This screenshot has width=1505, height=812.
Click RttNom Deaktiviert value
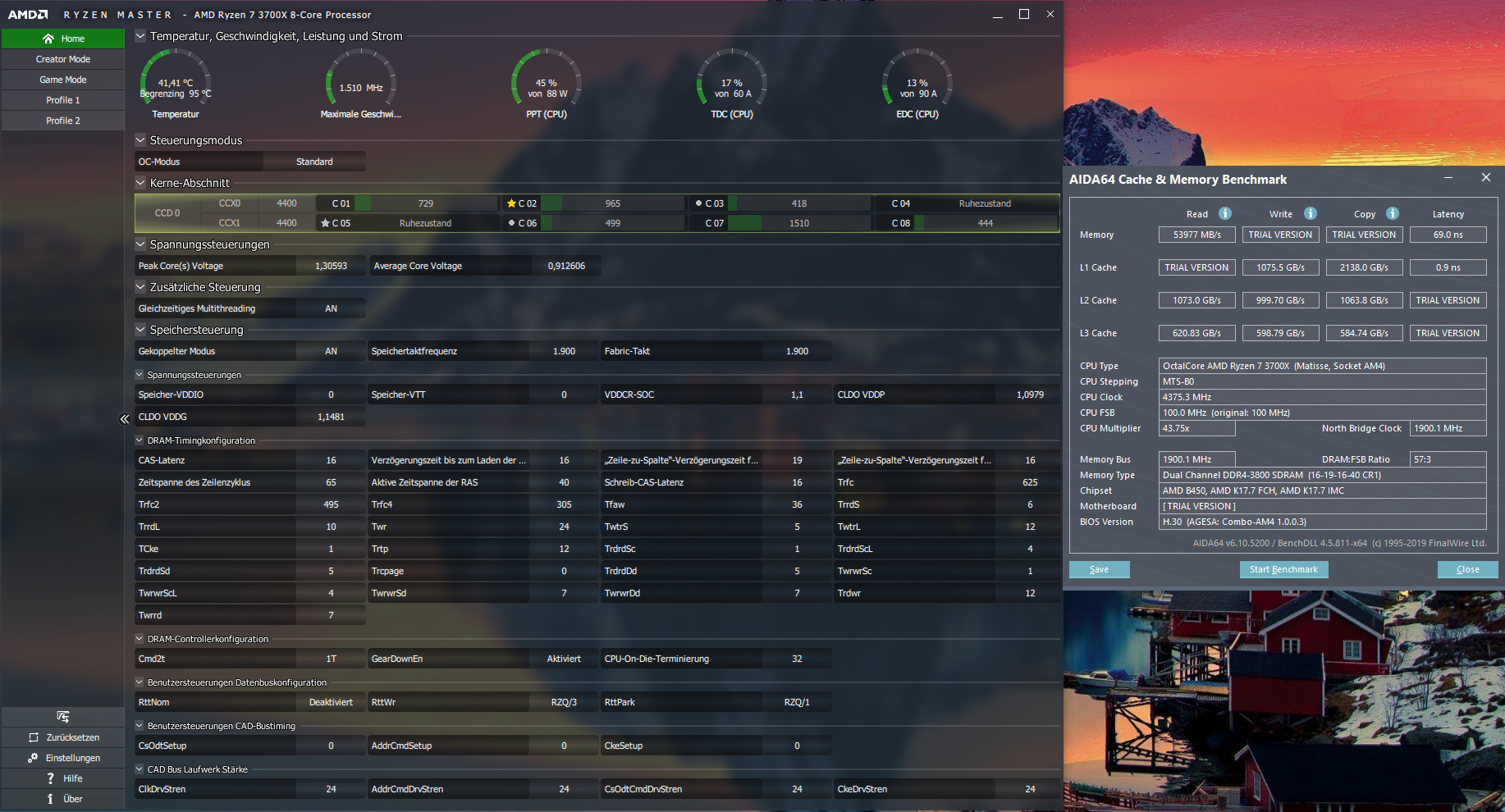point(331,702)
